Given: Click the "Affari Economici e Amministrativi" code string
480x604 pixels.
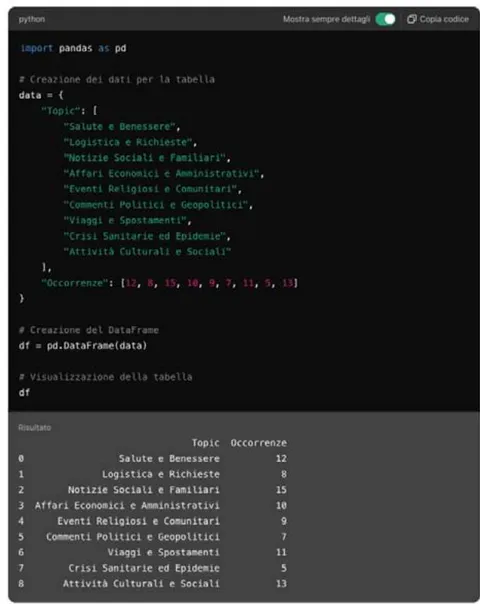Looking at the screenshot, I should pos(161,173).
